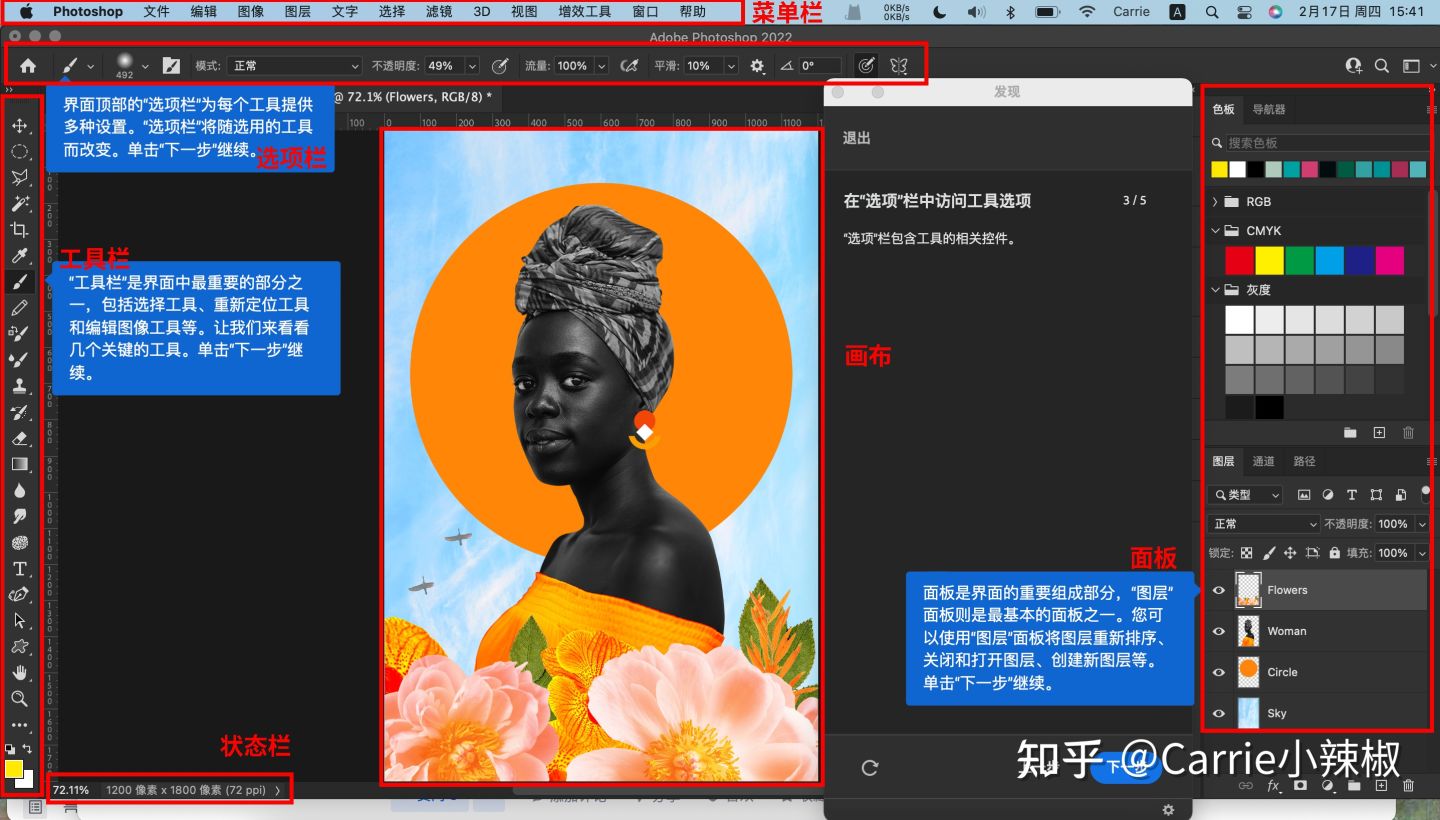
Task: Select the Elliptical Marquee tool
Action: (x=20, y=152)
